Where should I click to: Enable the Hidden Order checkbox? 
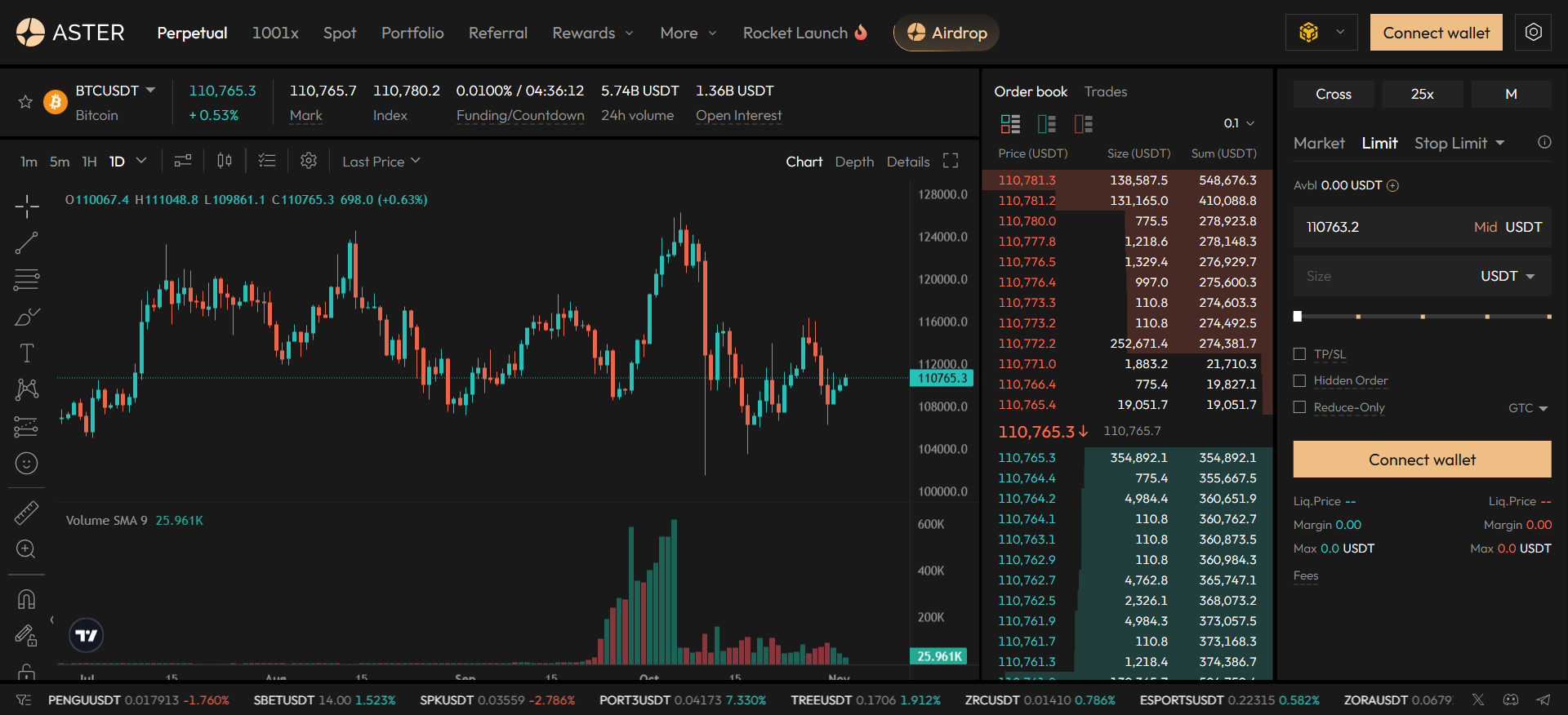click(1300, 380)
